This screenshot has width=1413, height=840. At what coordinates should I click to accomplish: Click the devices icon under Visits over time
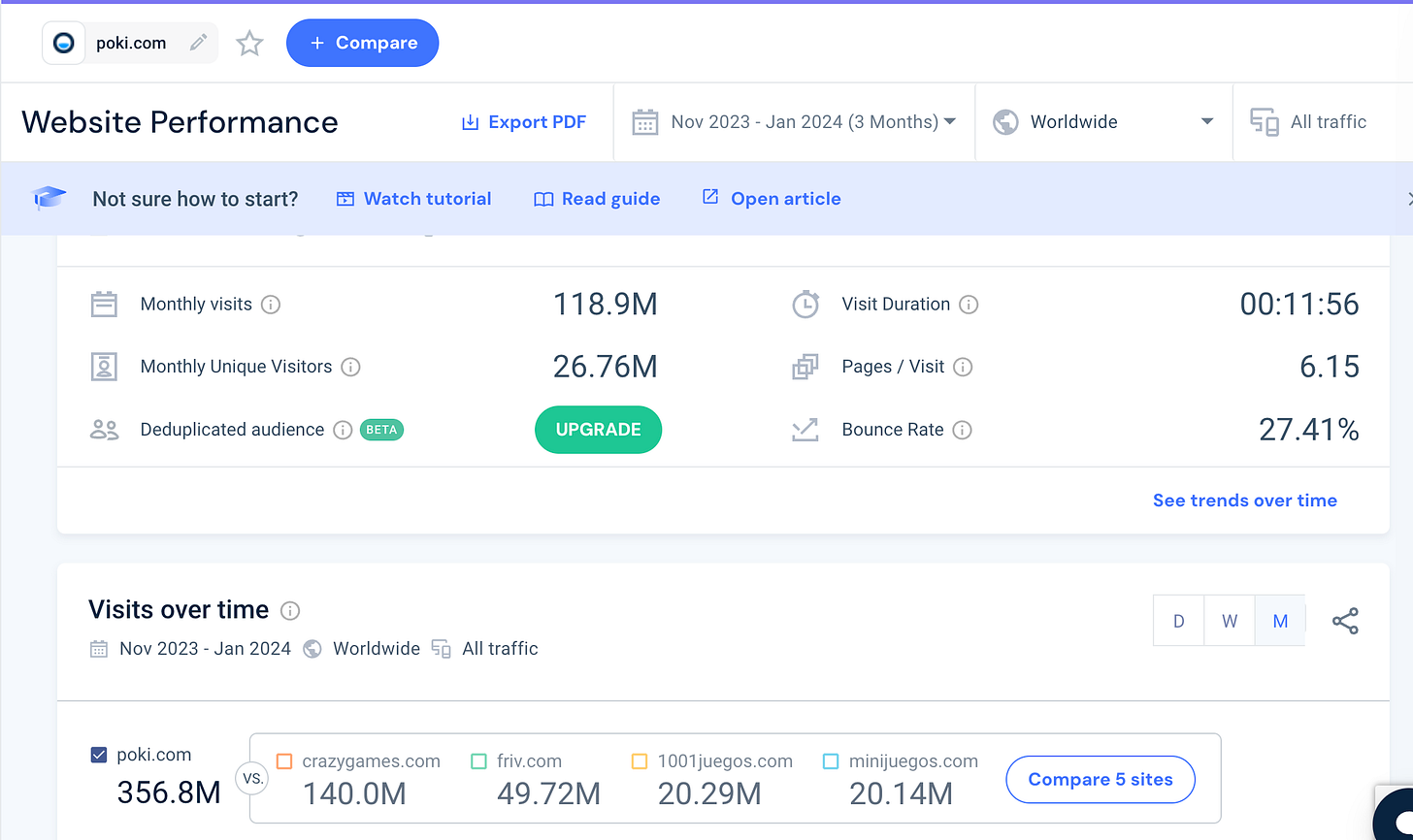[442, 649]
